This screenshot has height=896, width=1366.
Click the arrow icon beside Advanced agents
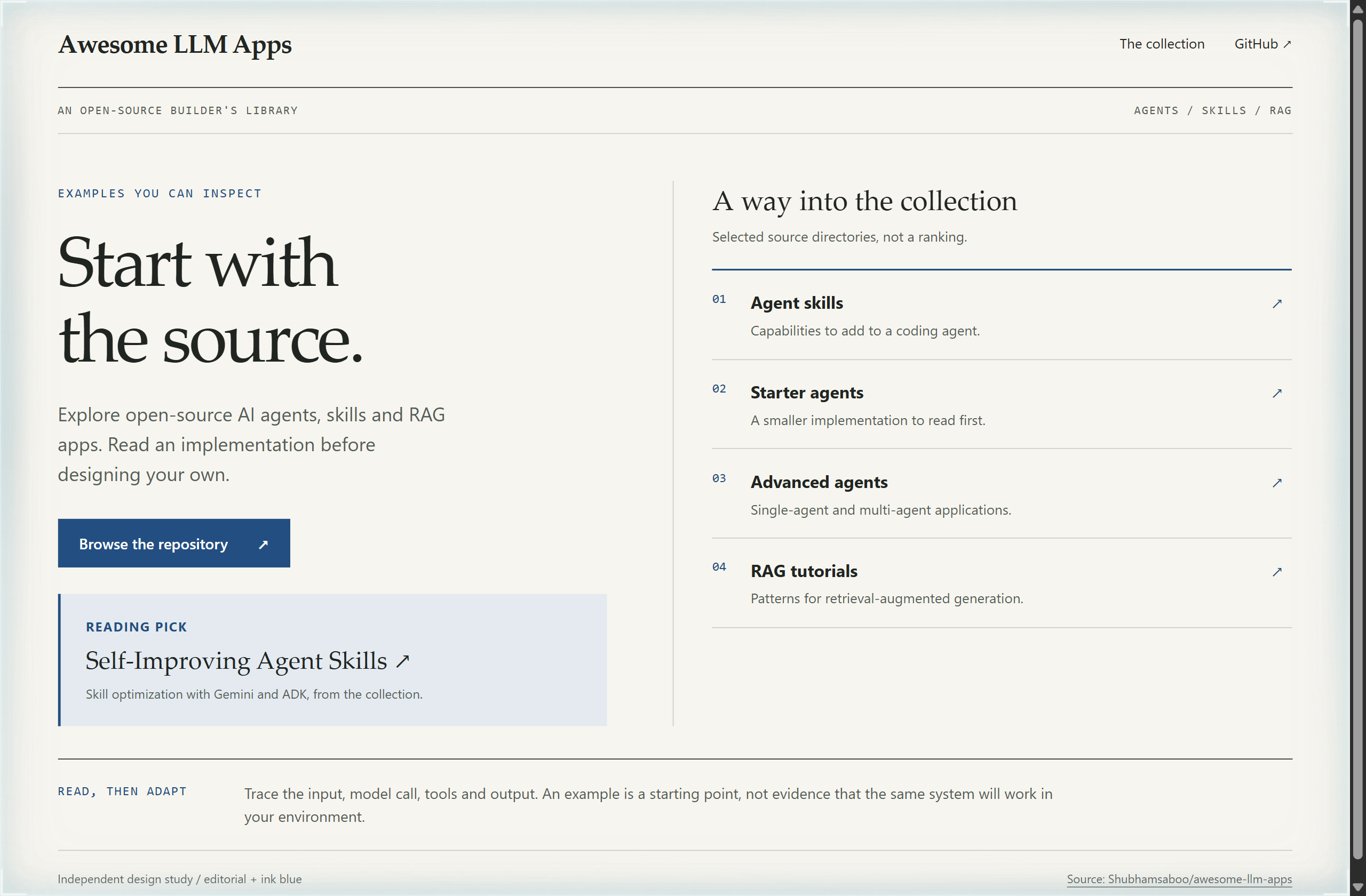[1276, 483]
